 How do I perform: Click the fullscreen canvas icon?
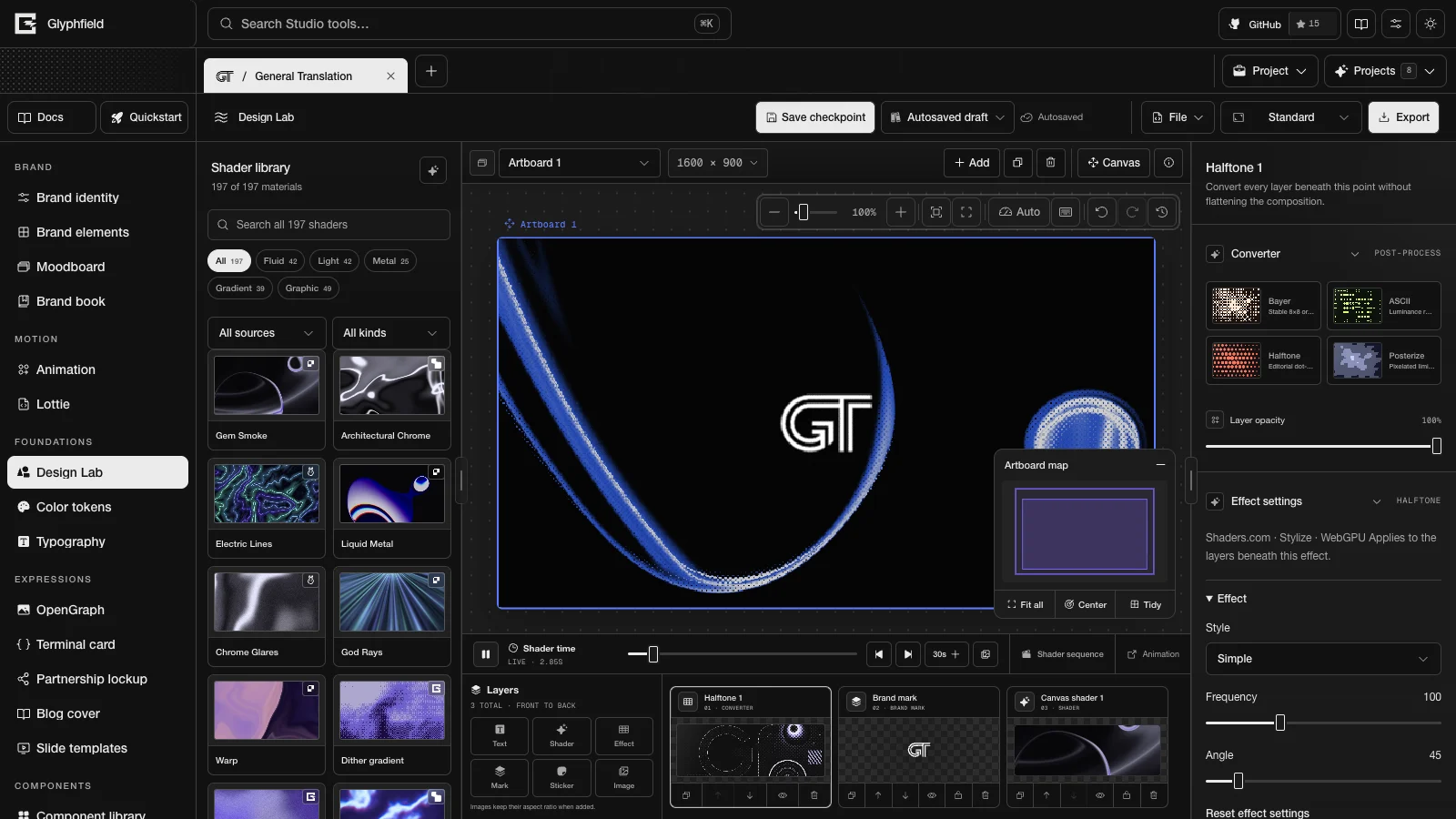tap(966, 212)
